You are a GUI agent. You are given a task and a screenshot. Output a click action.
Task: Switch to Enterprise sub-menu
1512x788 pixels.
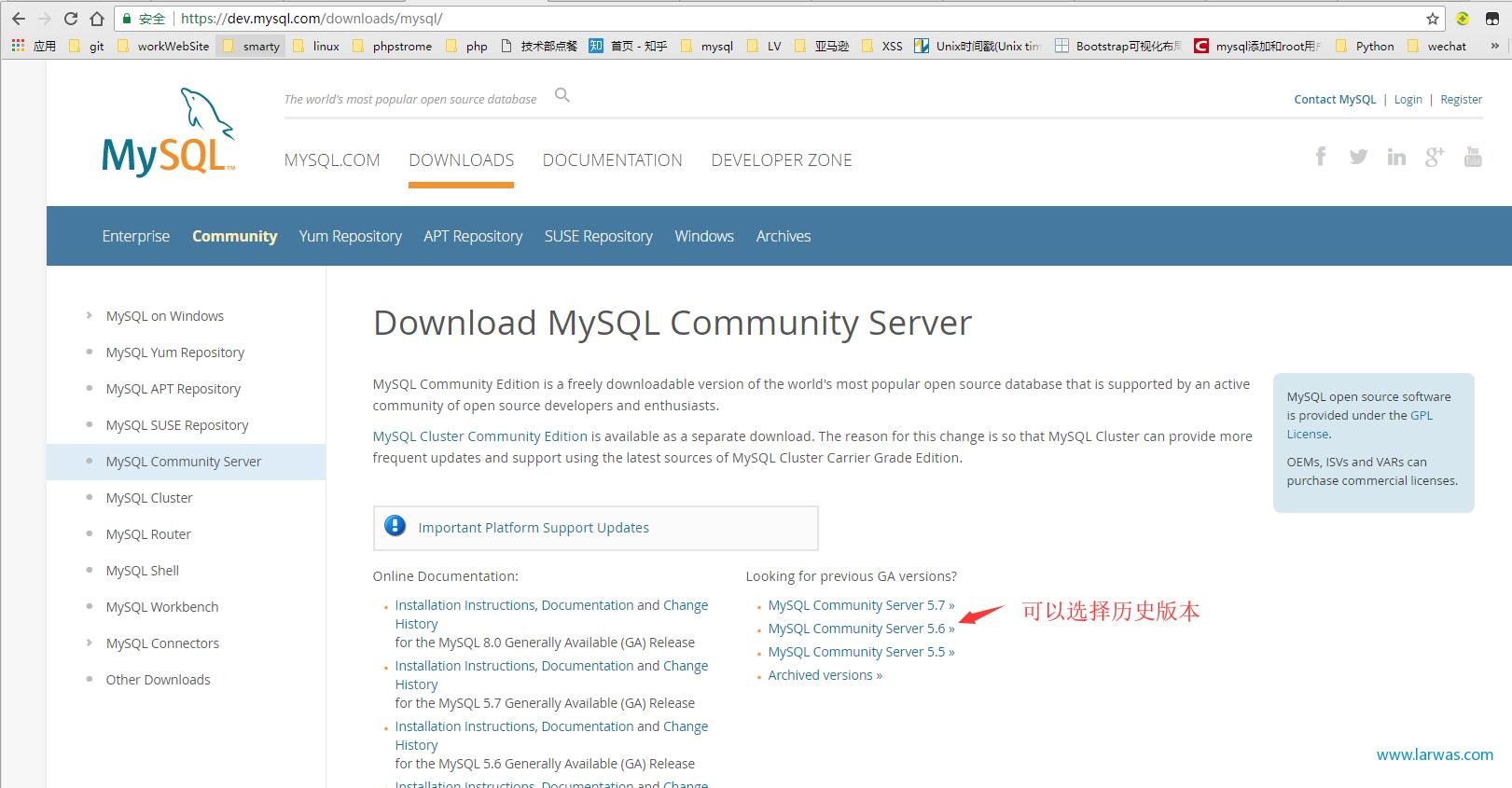pos(136,236)
